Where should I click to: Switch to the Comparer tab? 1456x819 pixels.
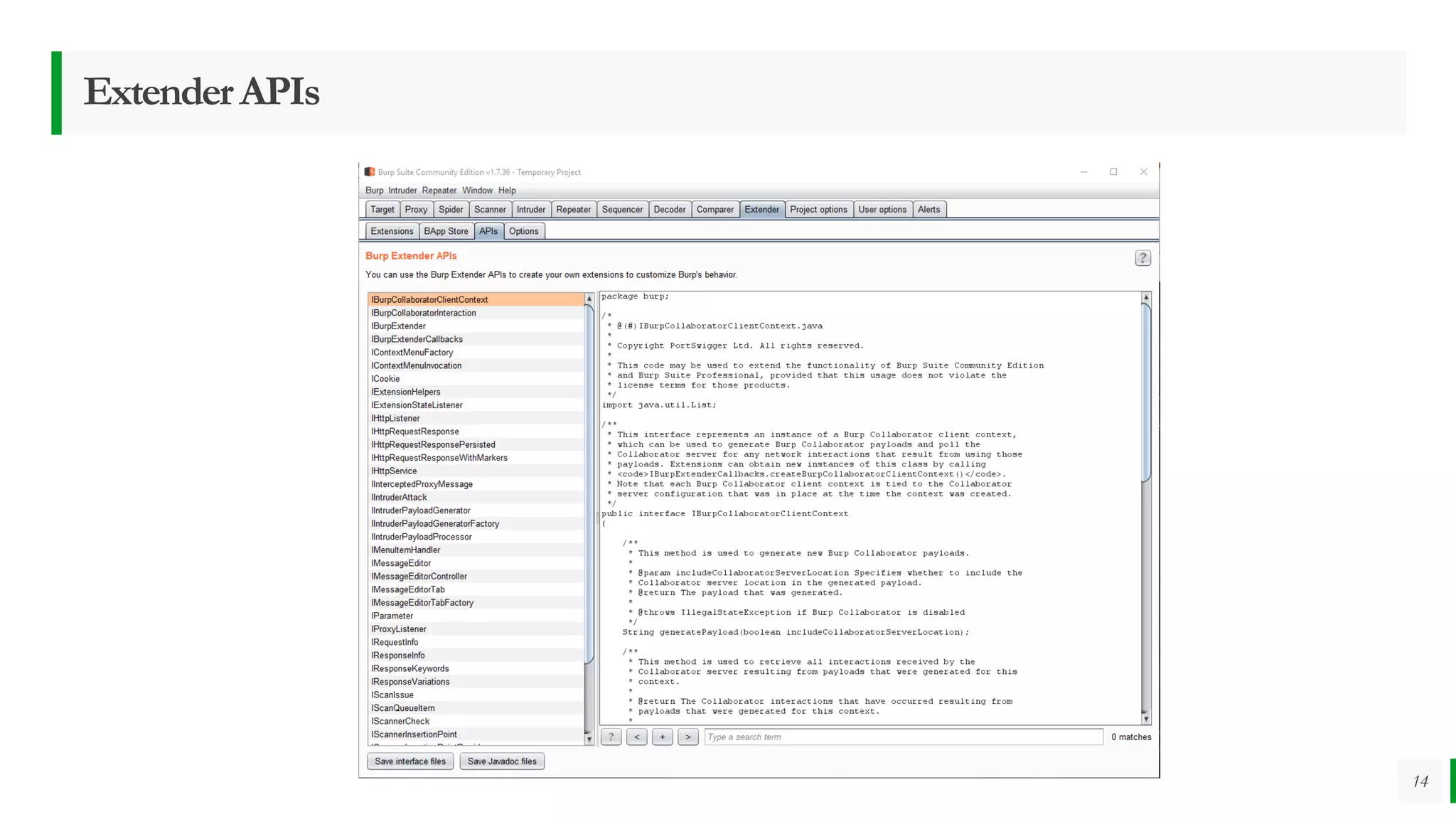tap(715, 210)
